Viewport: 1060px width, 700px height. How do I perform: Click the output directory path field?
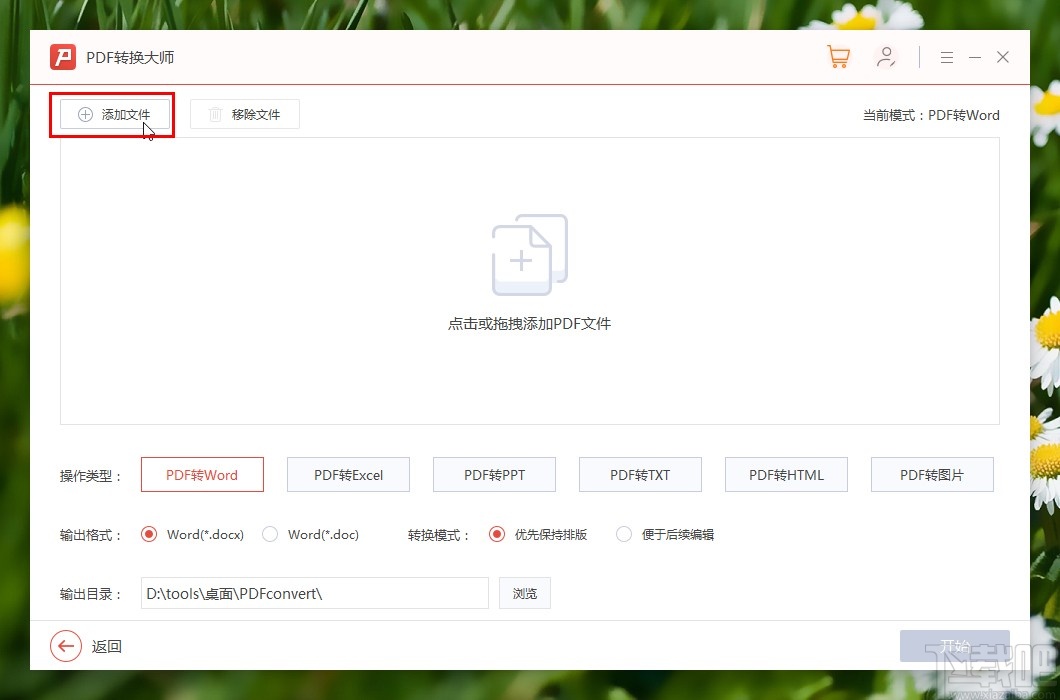[314, 593]
